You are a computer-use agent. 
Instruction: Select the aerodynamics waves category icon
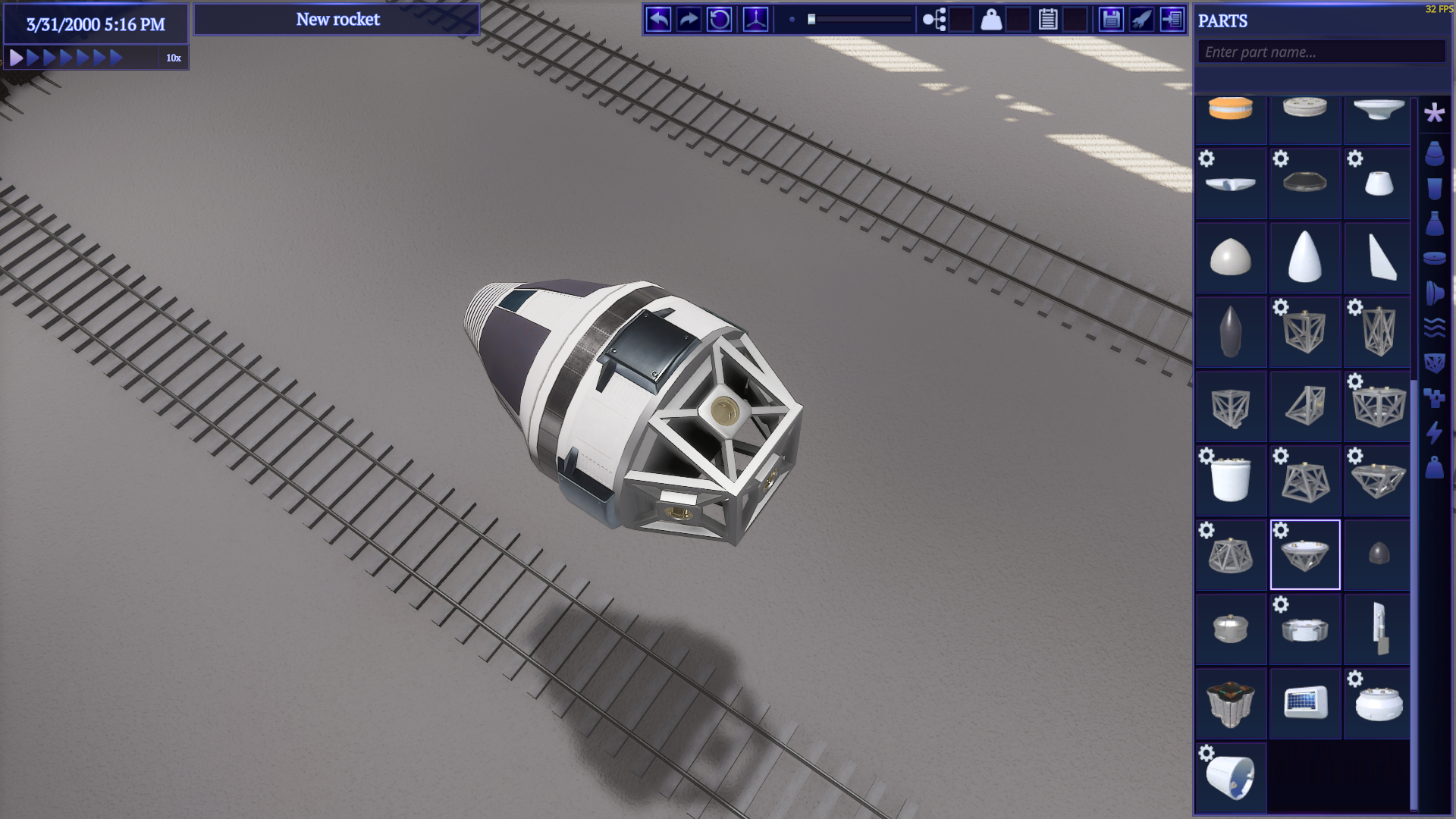(x=1434, y=328)
